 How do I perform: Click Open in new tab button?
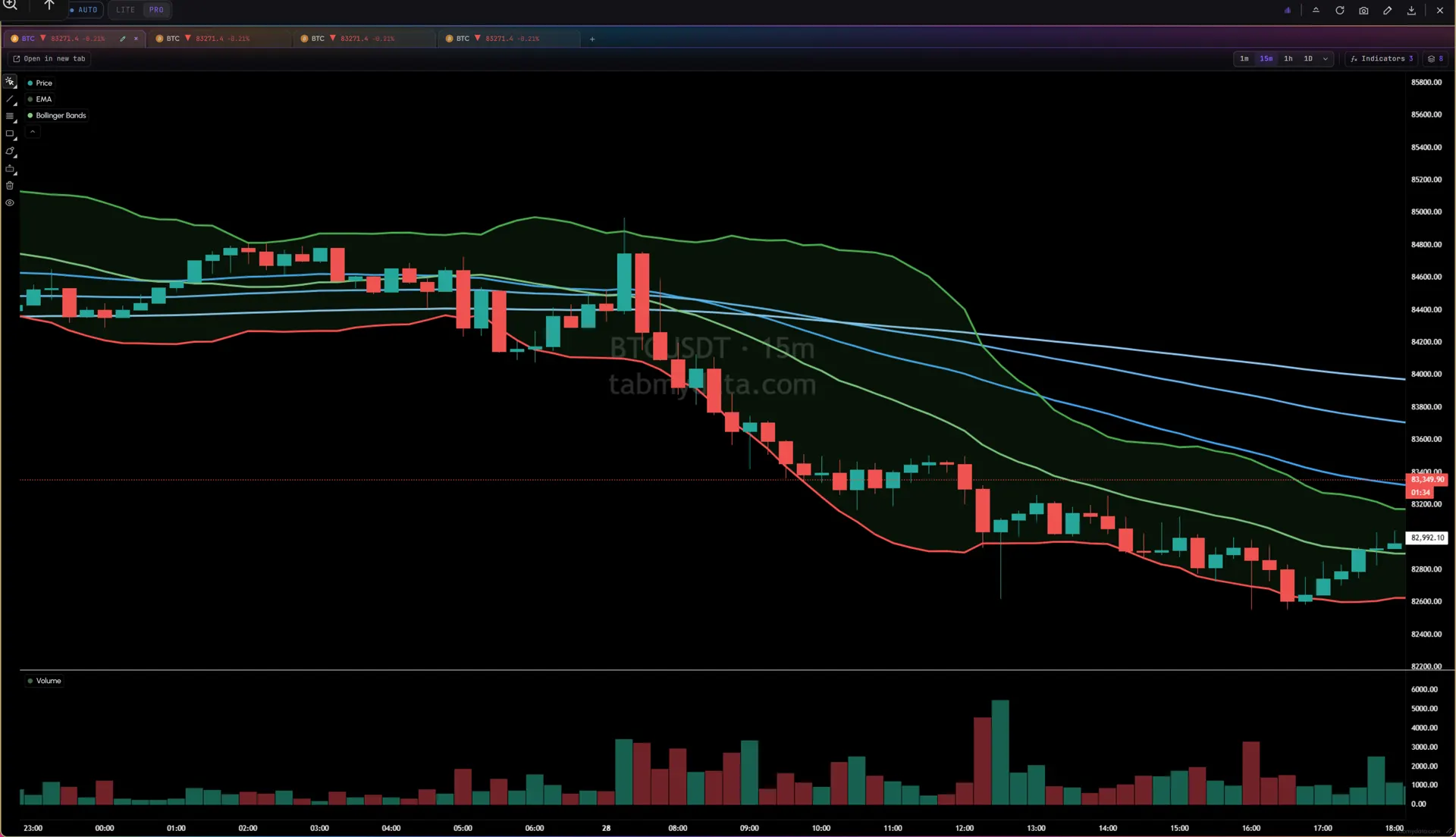(x=49, y=58)
